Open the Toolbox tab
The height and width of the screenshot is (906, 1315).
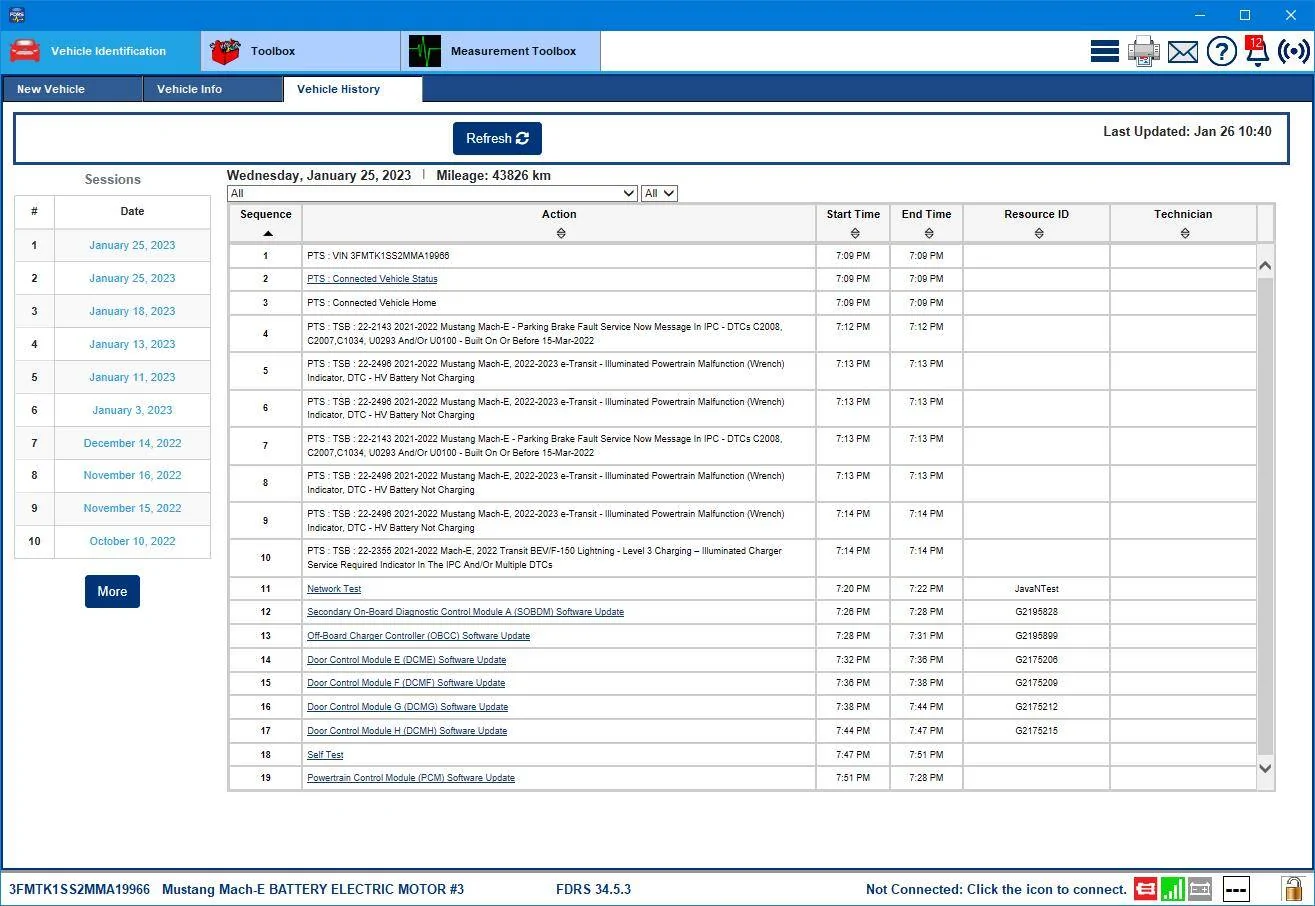(x=300, y=51)
